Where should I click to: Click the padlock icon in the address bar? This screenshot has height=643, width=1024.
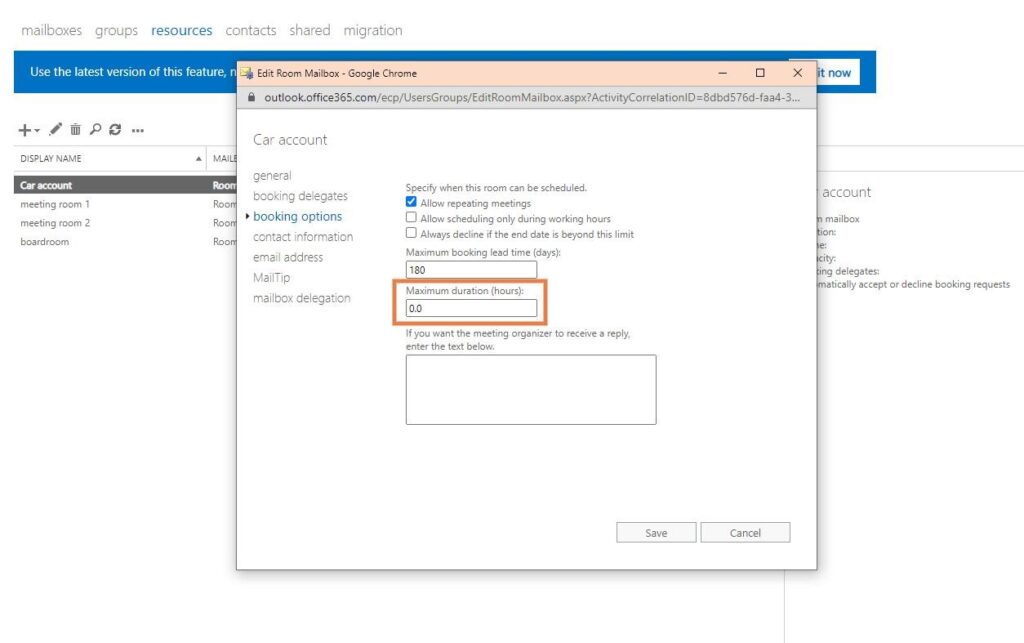251,97
